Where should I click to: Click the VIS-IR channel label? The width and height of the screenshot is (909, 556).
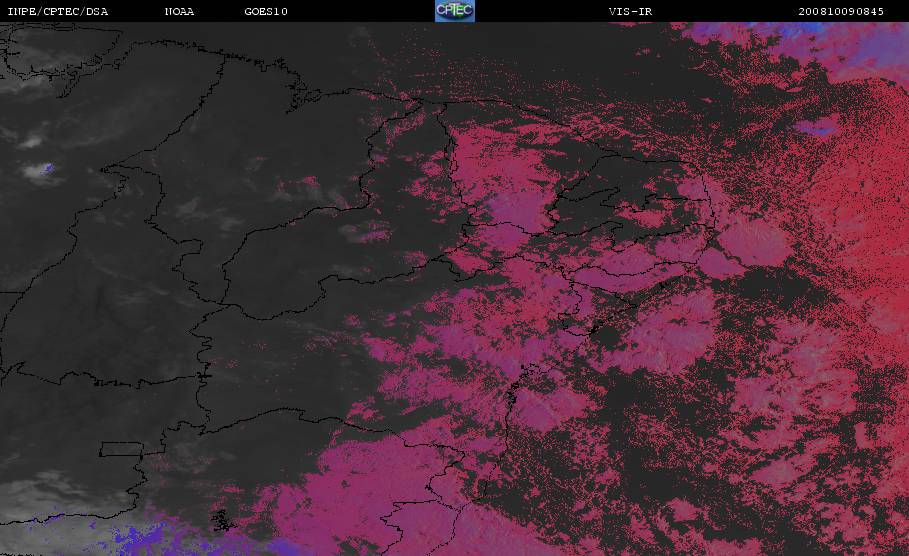[630, 12]
